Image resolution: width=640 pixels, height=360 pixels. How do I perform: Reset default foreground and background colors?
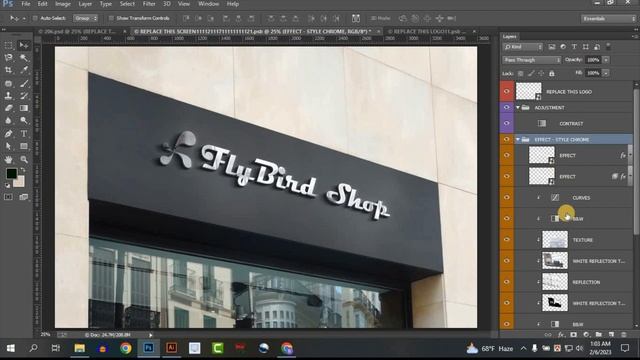(7, 186)
